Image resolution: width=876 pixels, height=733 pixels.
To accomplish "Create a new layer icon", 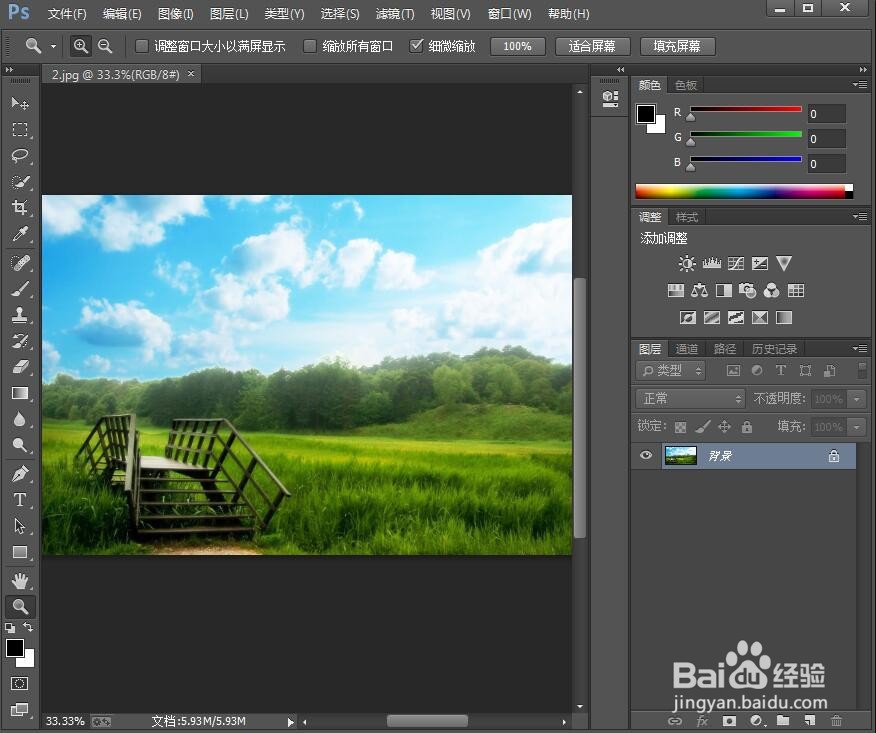I will pos(810,721).
